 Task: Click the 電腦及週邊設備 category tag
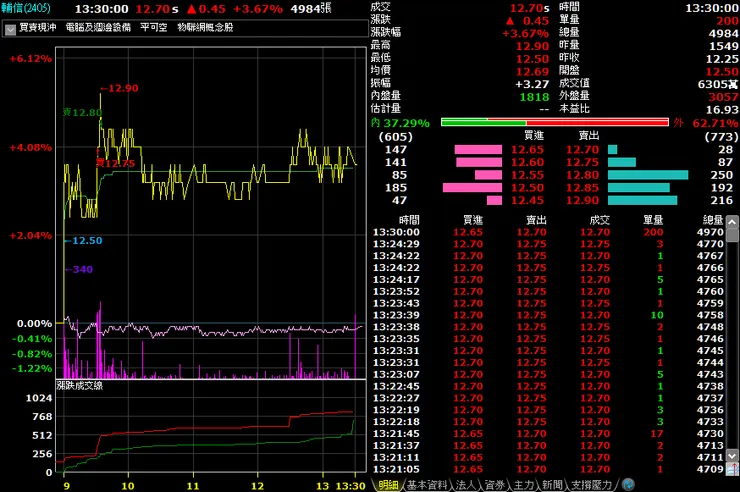(x=98, y=27)
